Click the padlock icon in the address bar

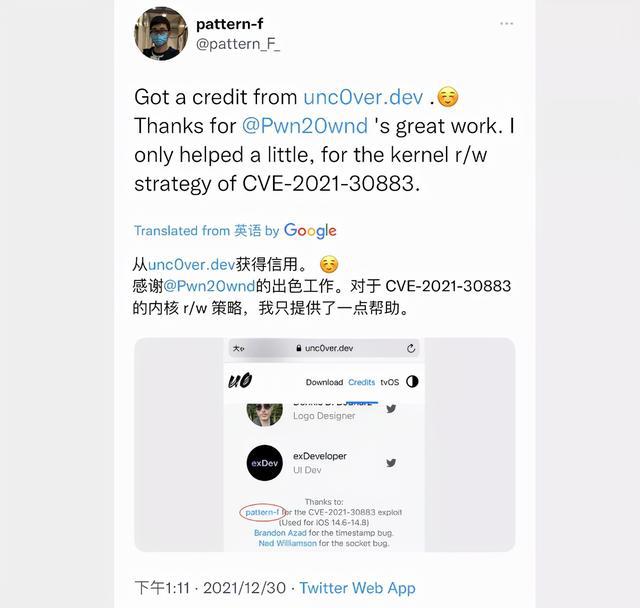pyautogui.click(x=299, y=348)
